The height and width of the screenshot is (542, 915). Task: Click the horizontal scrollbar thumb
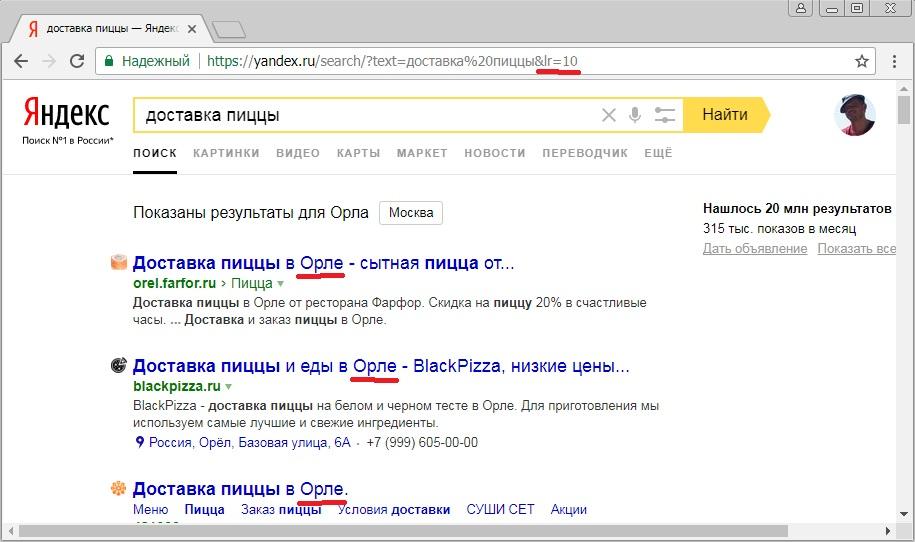[x=403, y=531]
